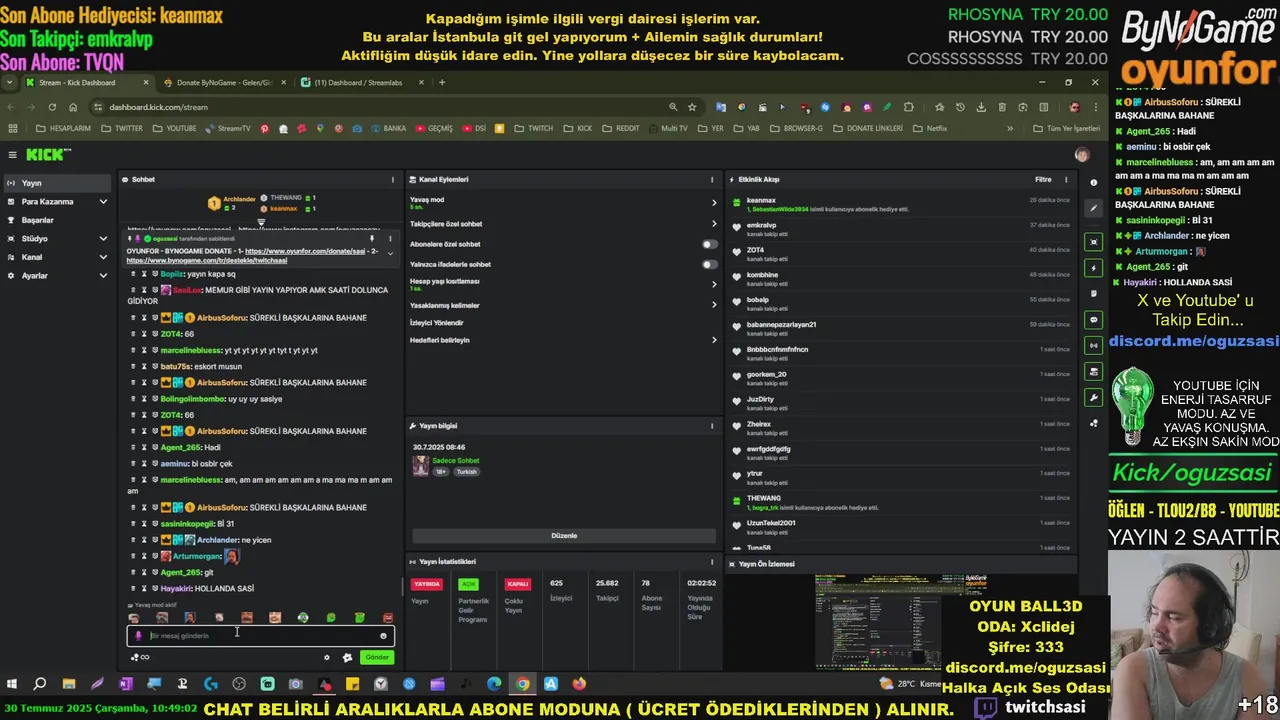The width and height of the screenshot is (1280, 720).
Task: Select the Stream - Kick Dashboard tab
Action: coord(85,82)
